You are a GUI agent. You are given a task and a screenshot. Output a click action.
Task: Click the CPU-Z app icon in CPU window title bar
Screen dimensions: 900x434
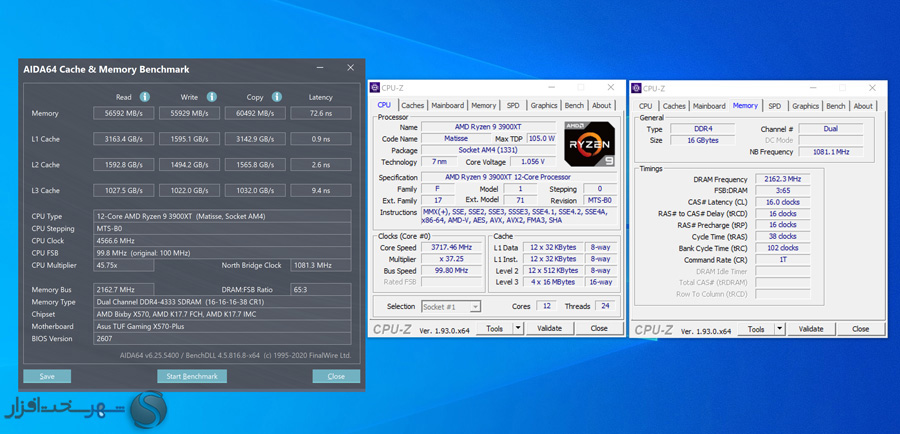pos(375,88)
